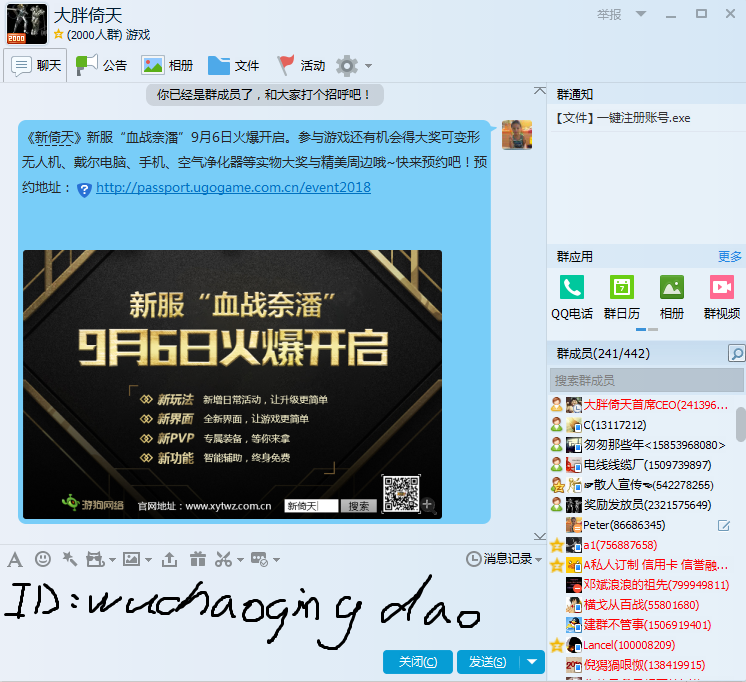
Task: Select member 匆匆那些年<15853968080>
Action: pyautogui.click(x=642, y=445)
